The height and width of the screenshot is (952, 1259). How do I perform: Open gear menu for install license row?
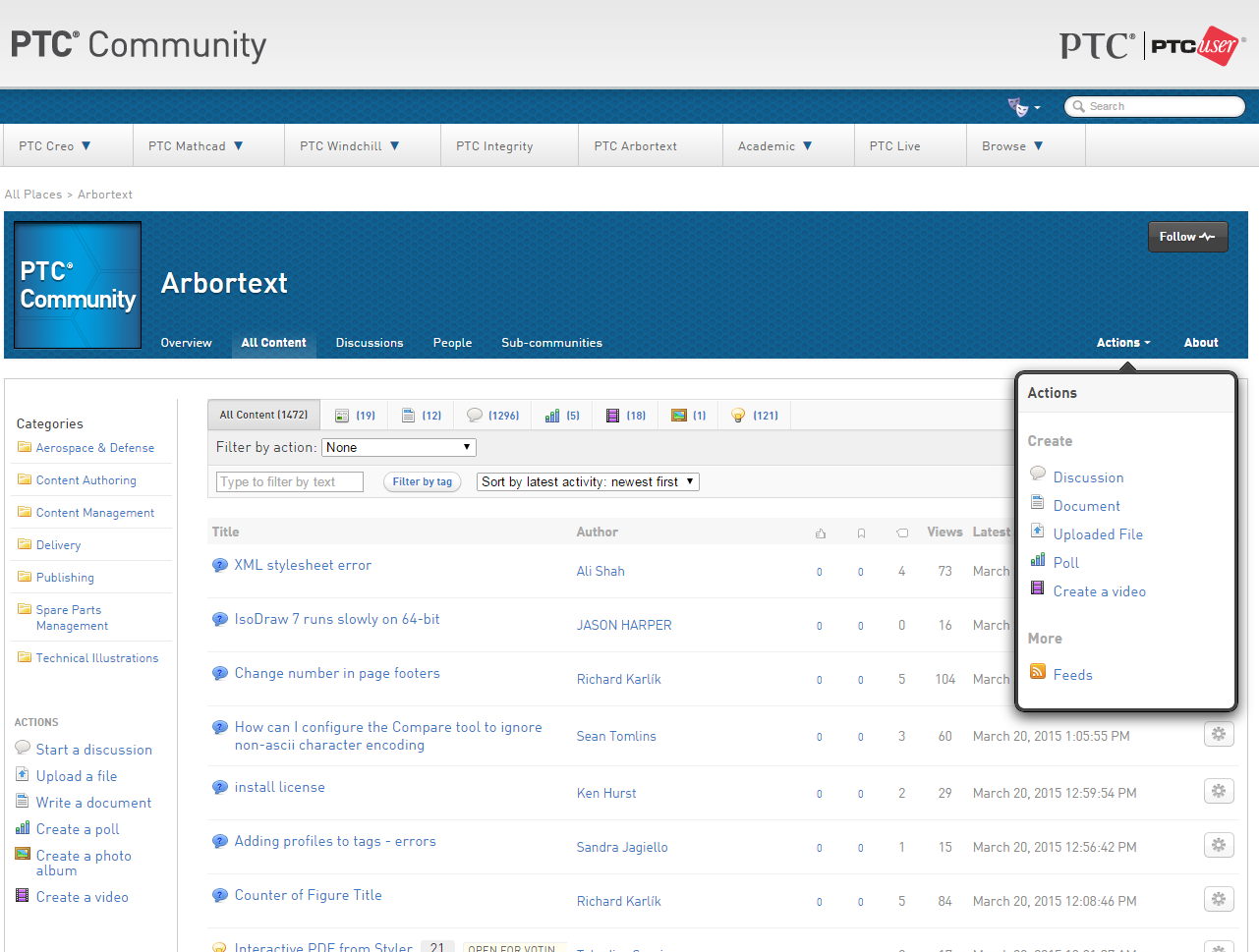[x=1219, y=791]
